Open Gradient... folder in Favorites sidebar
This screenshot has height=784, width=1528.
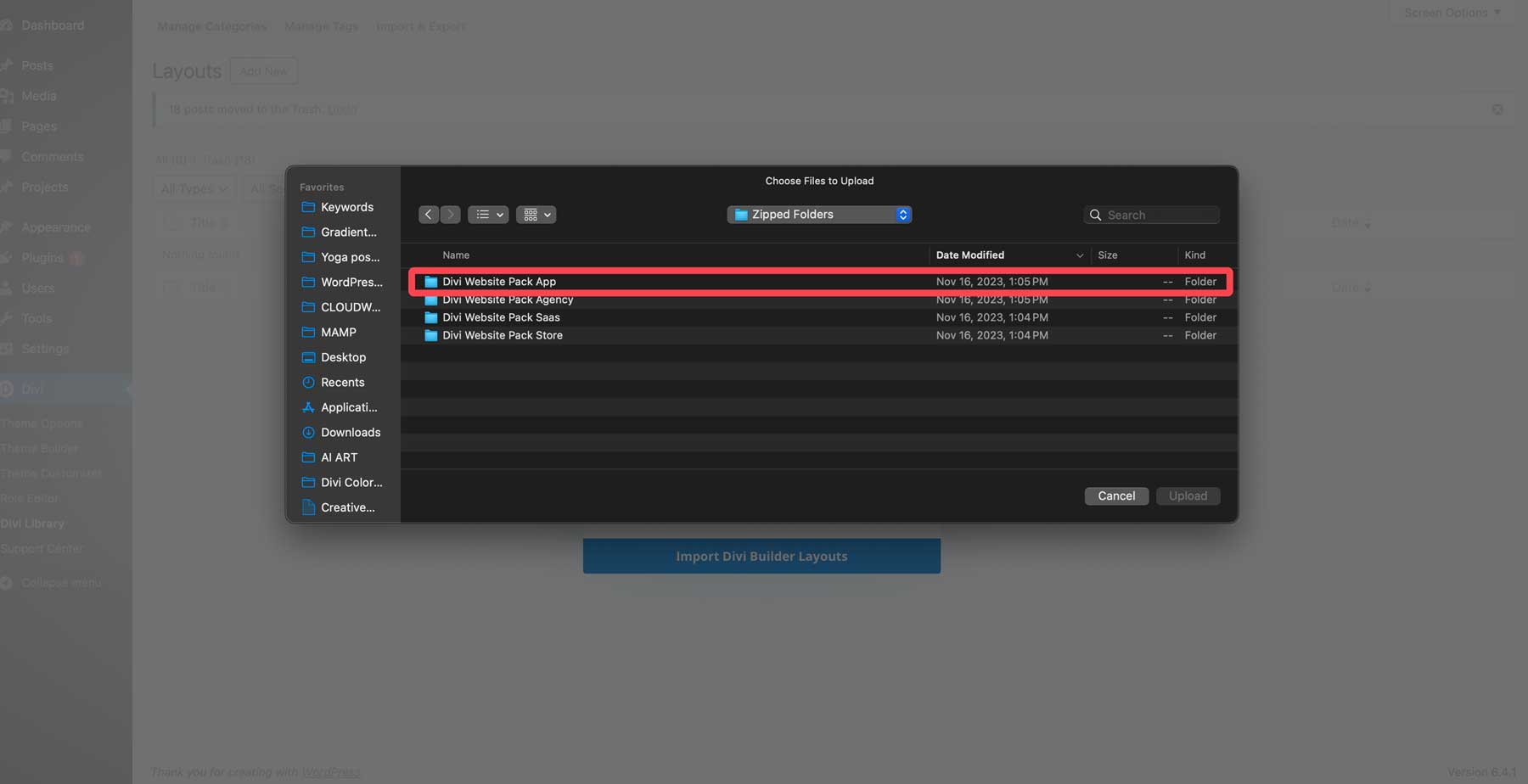tap(348, 232)
